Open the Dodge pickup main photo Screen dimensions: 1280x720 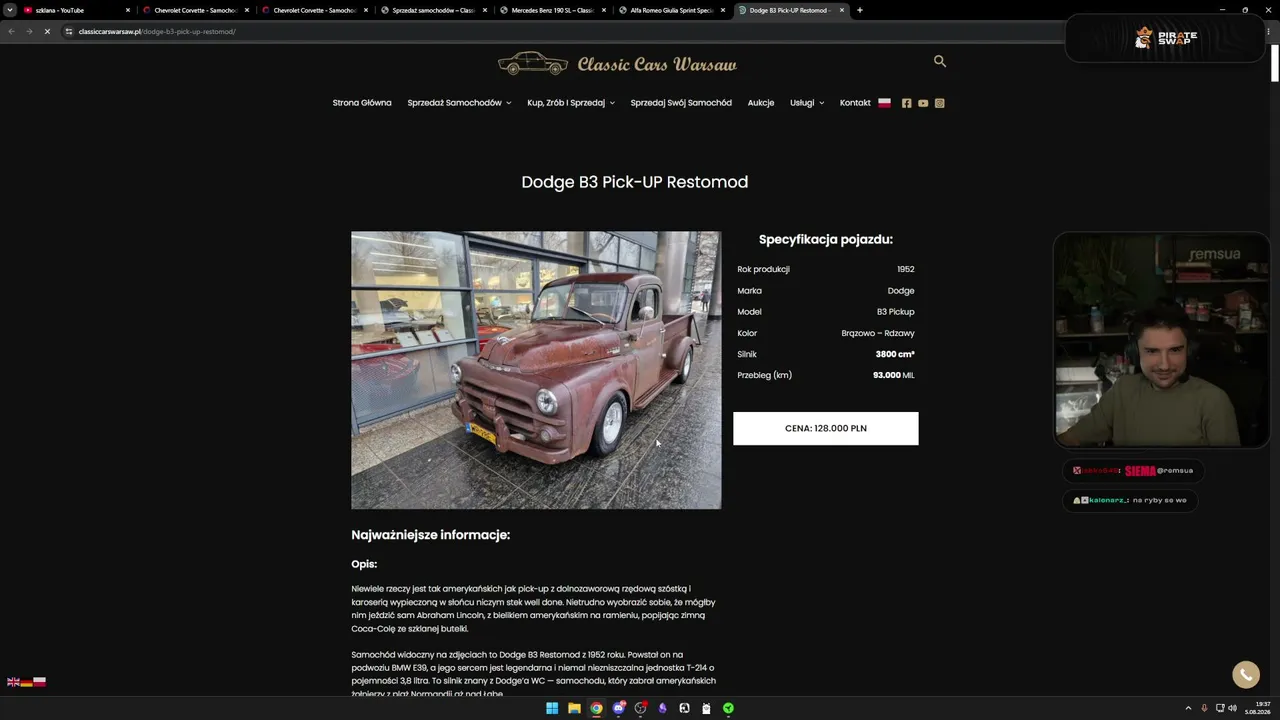pyautogui.click(x=536, y=370)
